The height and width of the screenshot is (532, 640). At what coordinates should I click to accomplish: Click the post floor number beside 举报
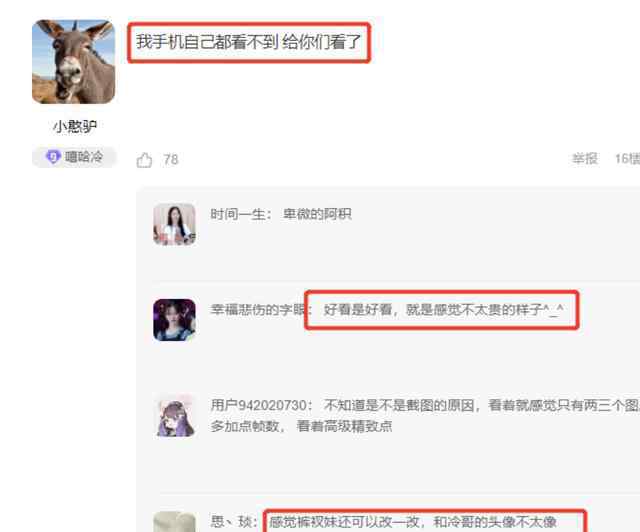pyautogui.click(x=627, y=158)
